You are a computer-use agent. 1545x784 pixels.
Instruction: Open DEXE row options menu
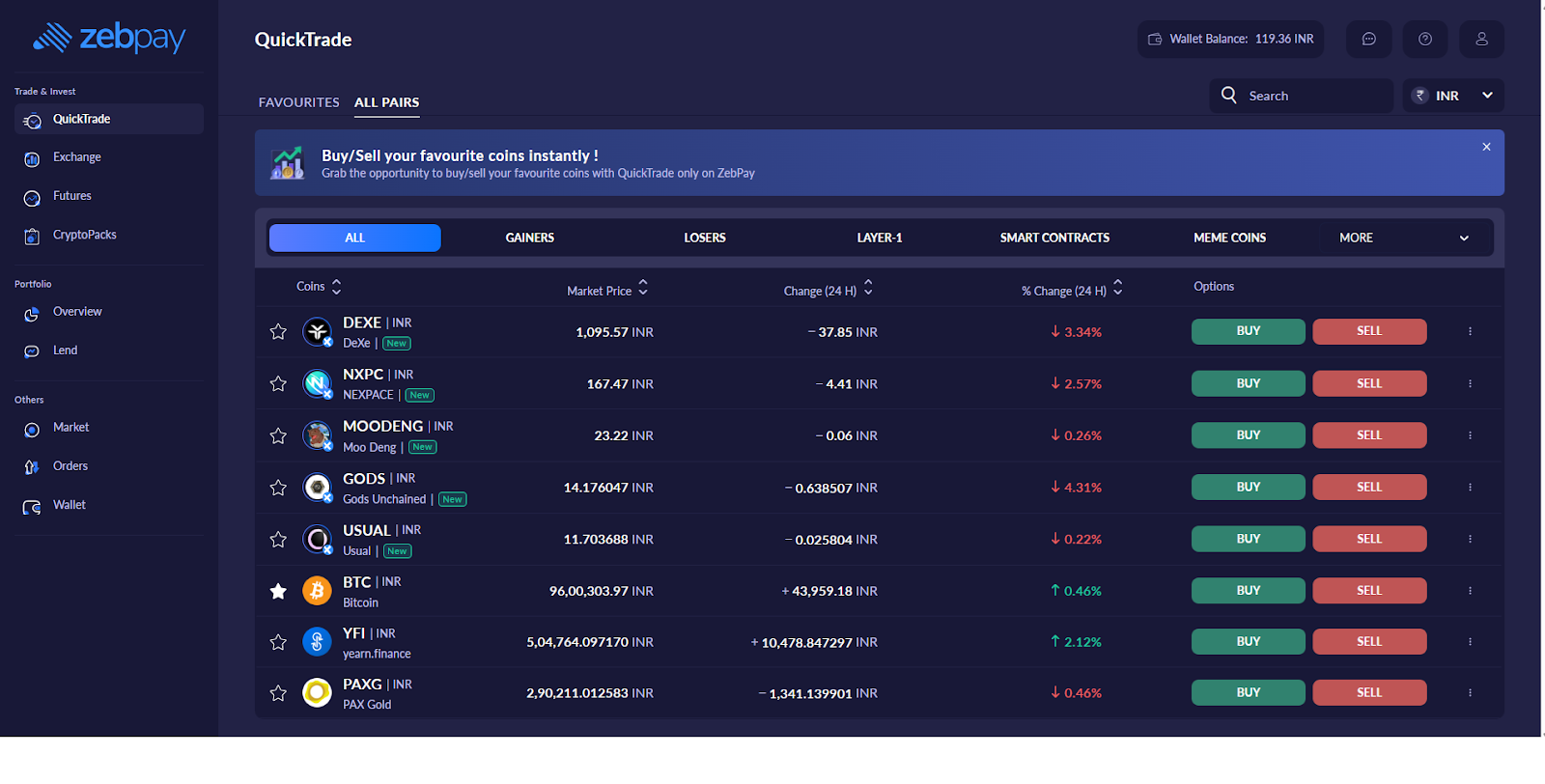[x=1470, y=331]
